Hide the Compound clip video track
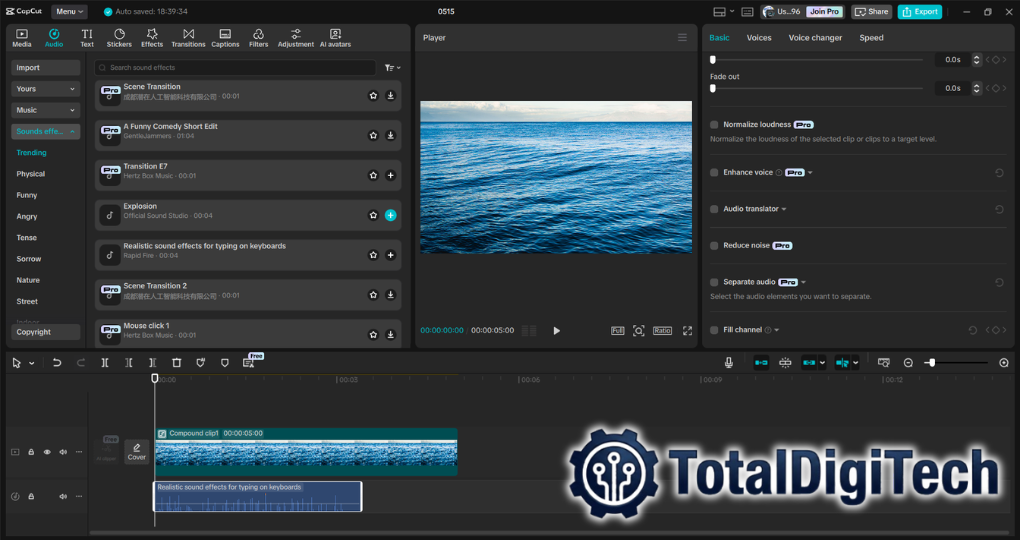The width and height of the screenshot is (1023, 540). tap(47, 452)
